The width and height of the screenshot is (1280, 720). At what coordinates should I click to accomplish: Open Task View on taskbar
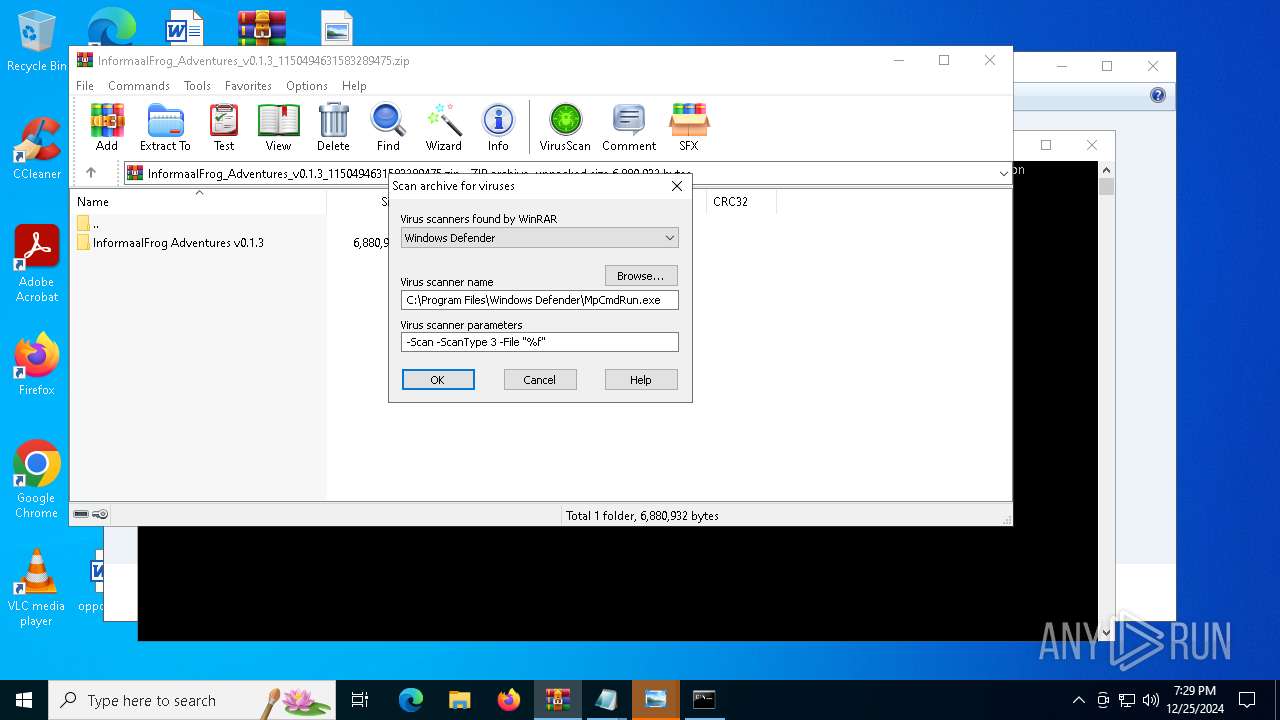360,700
